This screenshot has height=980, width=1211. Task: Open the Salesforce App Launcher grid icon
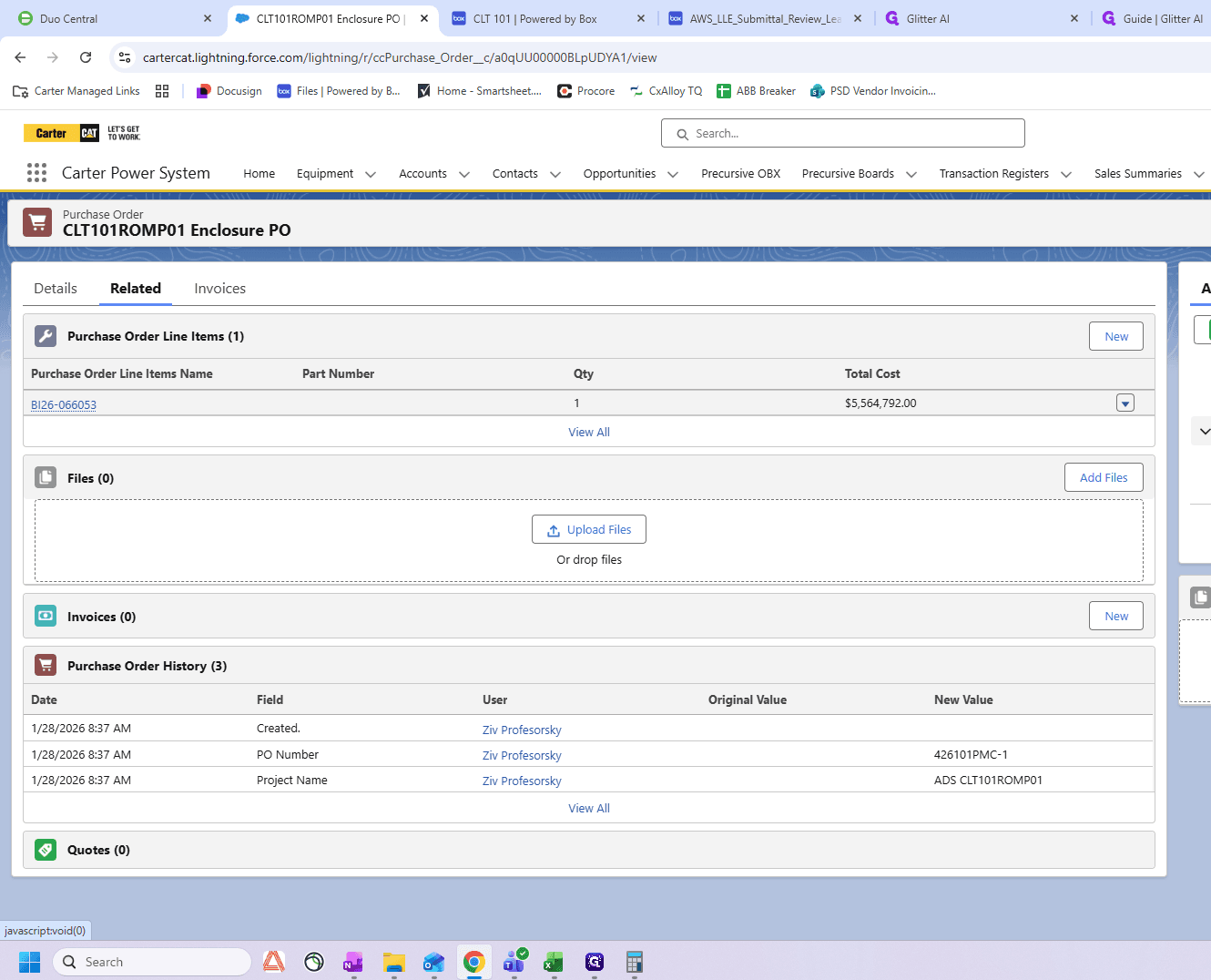point(36,173)
